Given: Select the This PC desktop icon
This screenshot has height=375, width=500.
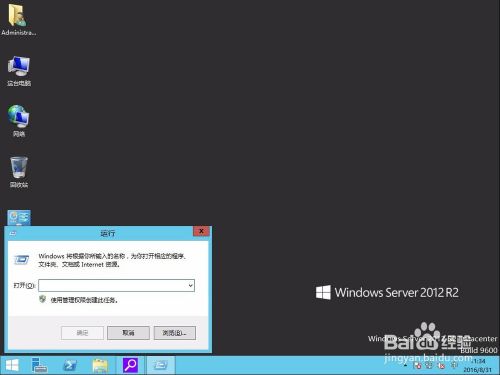Looking at the screenshot, I should [19, 71].
